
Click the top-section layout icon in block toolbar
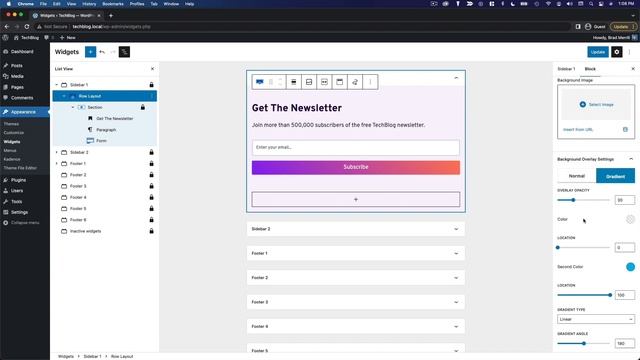coord(340,82)
